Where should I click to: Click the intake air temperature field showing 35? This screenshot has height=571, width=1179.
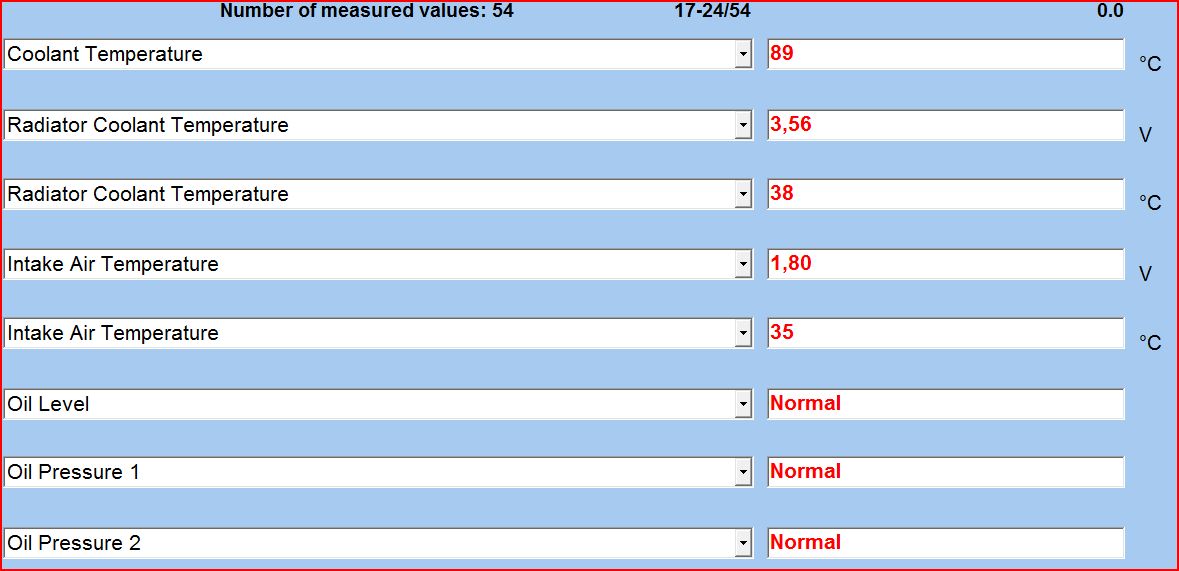click(945, 333)
